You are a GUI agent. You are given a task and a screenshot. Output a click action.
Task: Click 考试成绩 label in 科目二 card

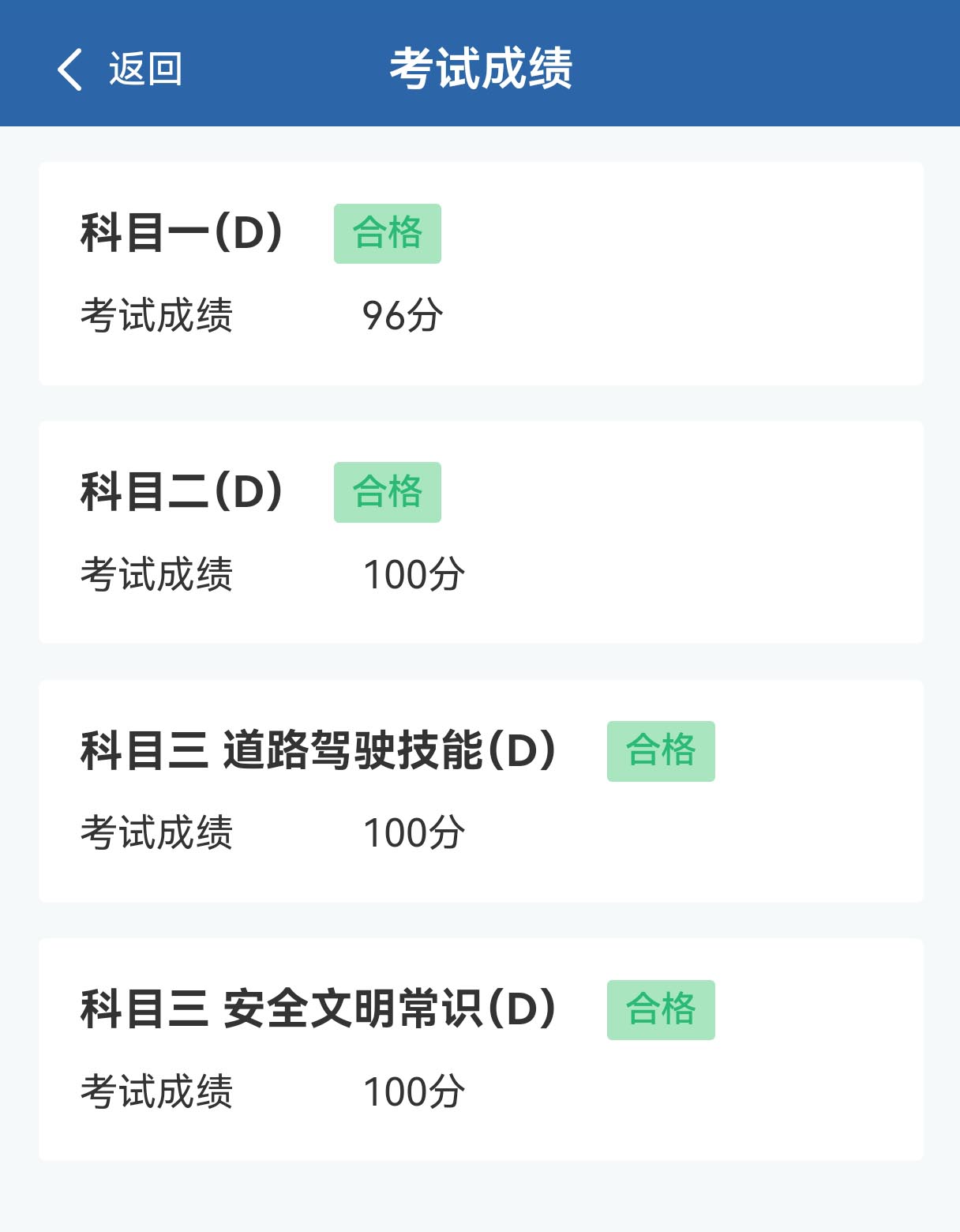[156, 574]
